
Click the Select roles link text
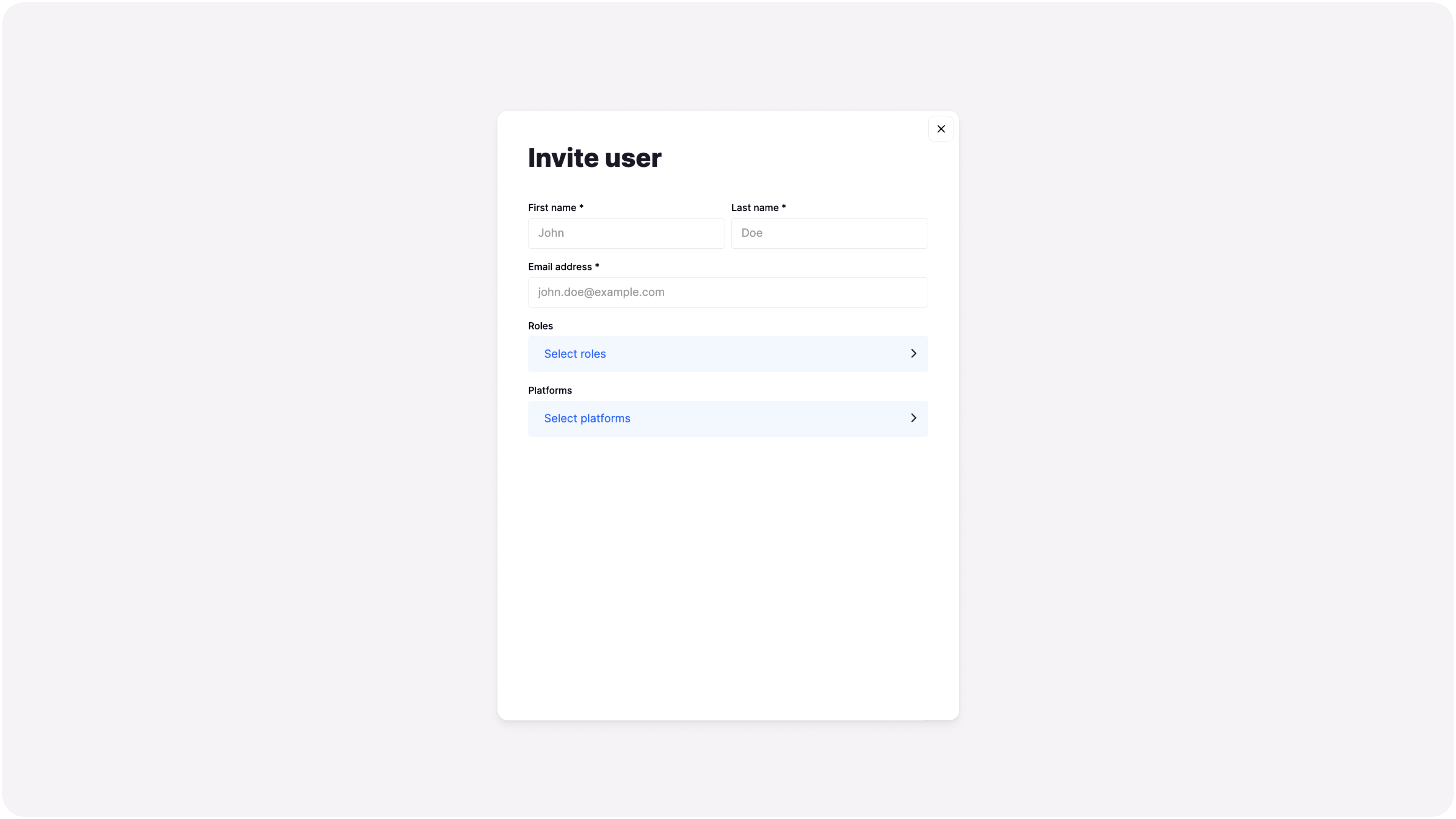click(574, 354)
